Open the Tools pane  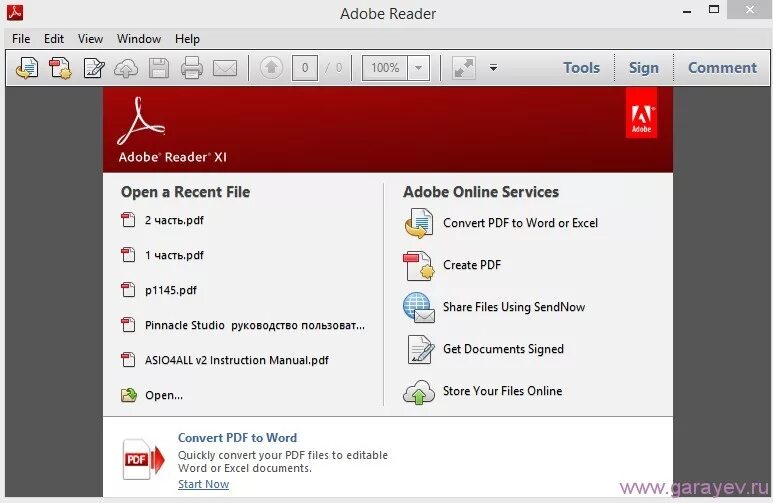tap(582, 68)
